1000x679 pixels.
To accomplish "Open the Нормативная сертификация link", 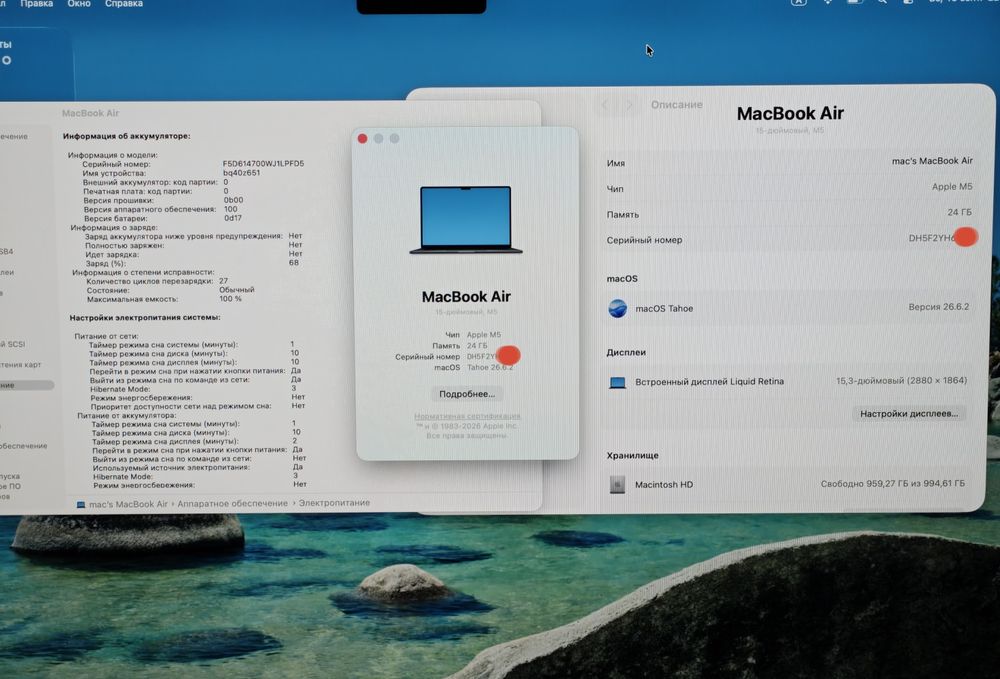I will pos(467,416).
